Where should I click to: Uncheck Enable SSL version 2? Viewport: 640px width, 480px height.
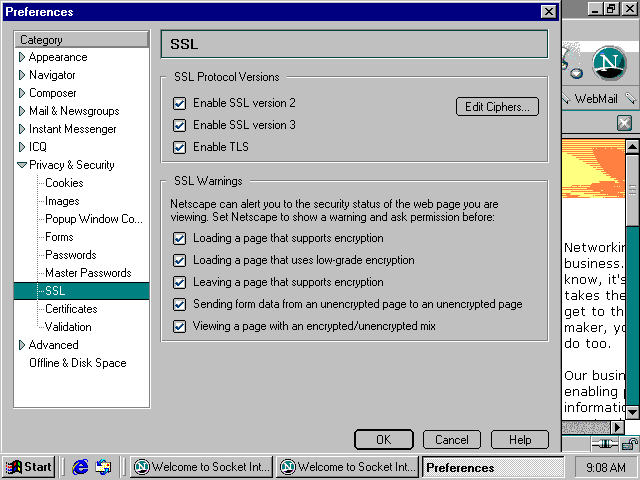point(180,103)
